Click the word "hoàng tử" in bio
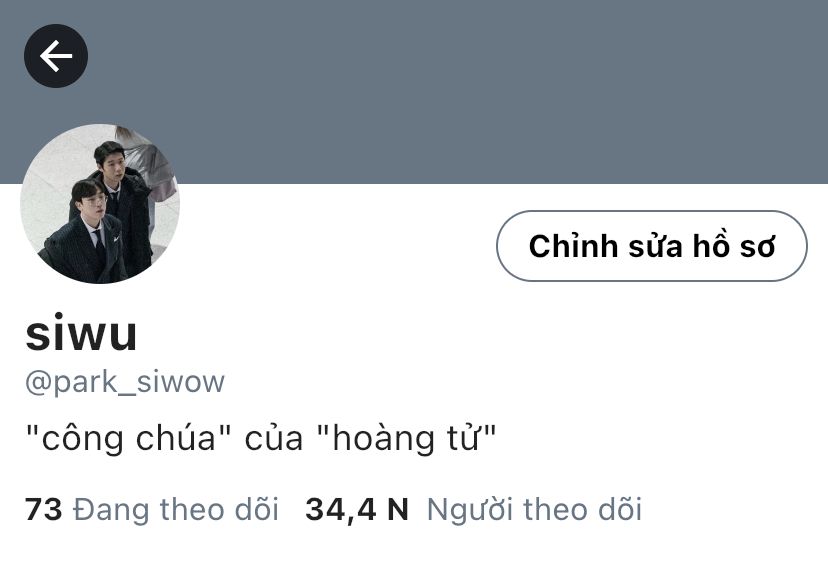 [x=407, y=438]
